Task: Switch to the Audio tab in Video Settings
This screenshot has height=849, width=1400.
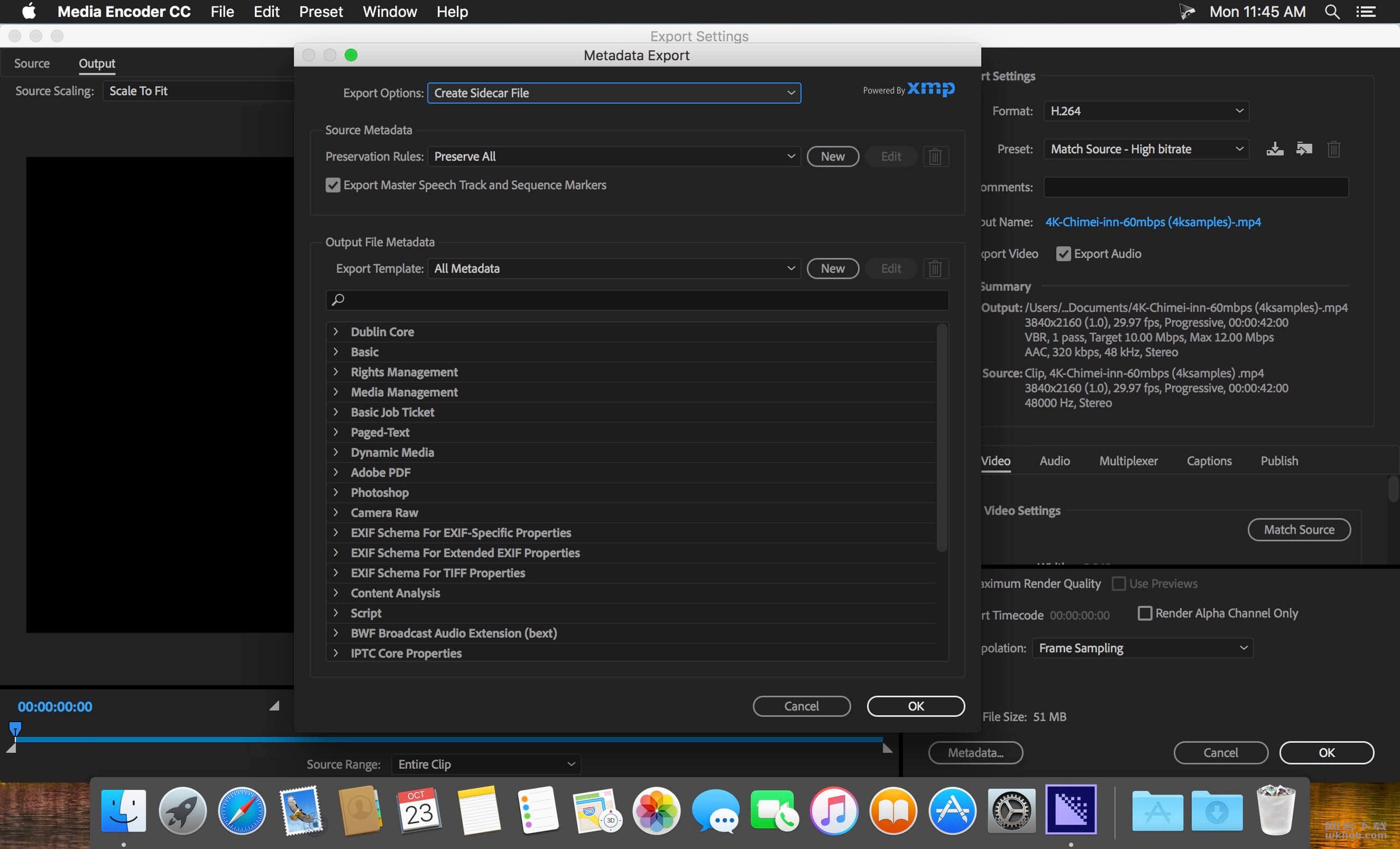Action: click(1055, 460)
